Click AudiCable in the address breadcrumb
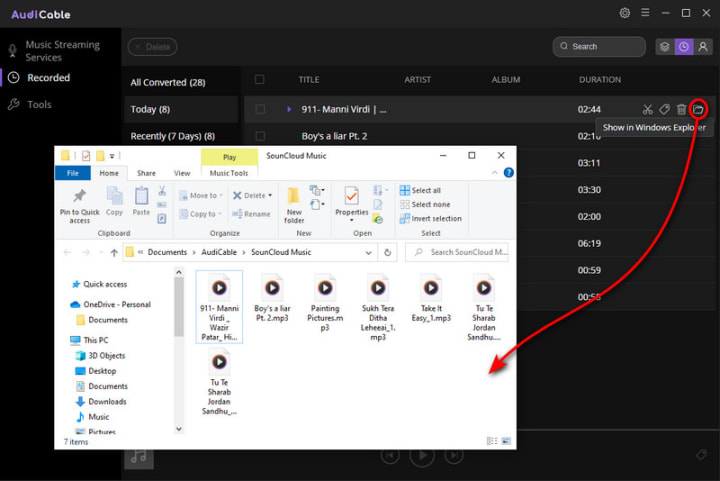This screenshot has width=720, height=481. [x=219, y=252]
